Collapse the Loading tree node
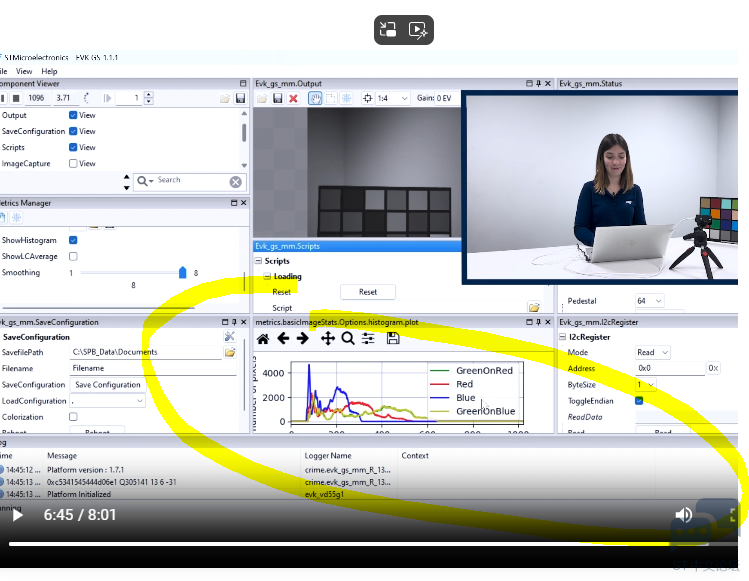The image size is (749, 581). [x=268, y=277]
